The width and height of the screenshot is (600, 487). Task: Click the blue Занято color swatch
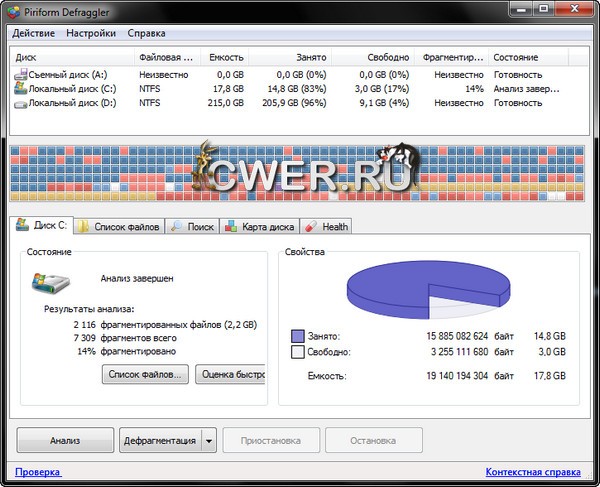(x=298, y=336)
